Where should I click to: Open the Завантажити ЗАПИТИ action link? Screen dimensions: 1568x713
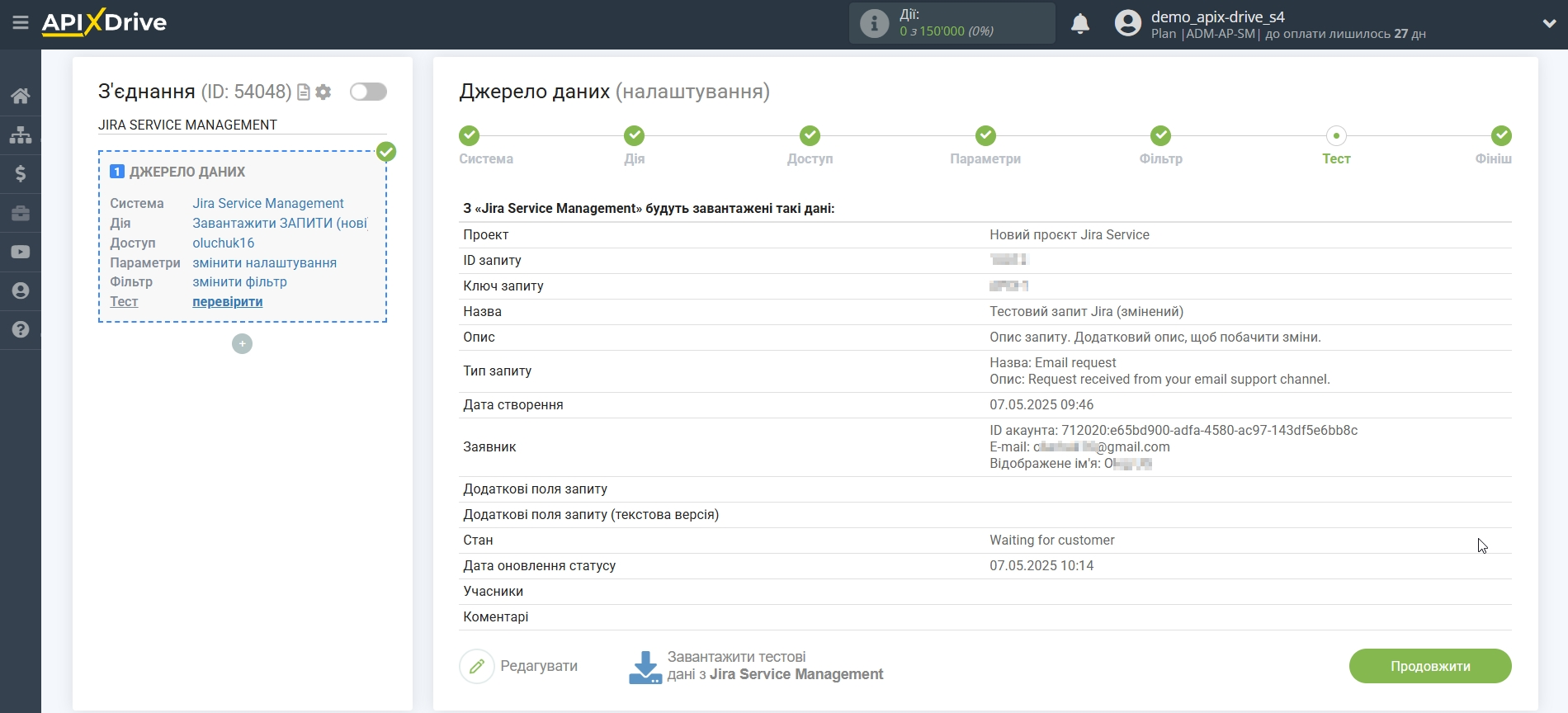pyautogui.click(x=280, y=223)
